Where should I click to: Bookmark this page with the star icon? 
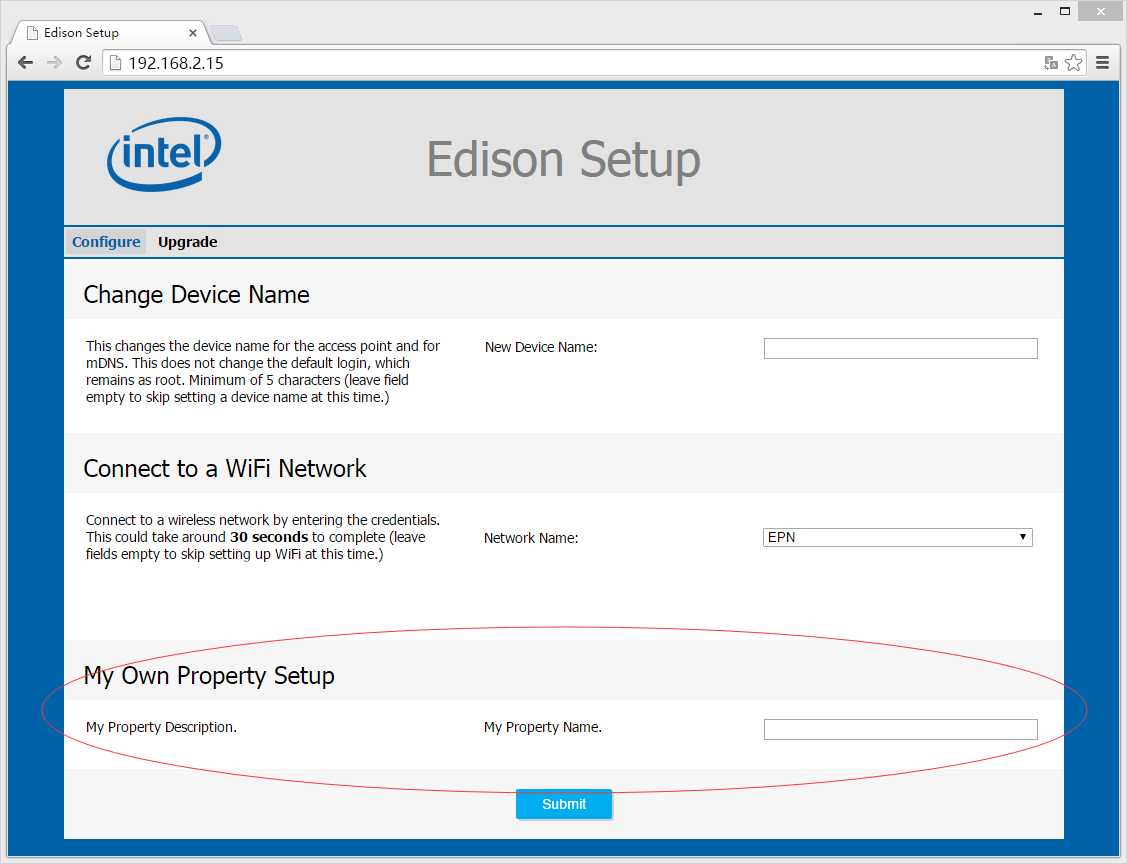pyautogui.click(x=1073, y=63)
